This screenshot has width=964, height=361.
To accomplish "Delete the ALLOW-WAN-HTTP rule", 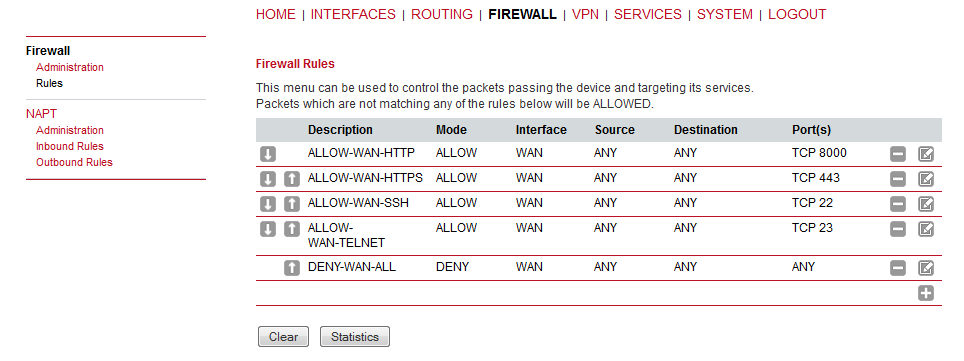I will [898, 154].
